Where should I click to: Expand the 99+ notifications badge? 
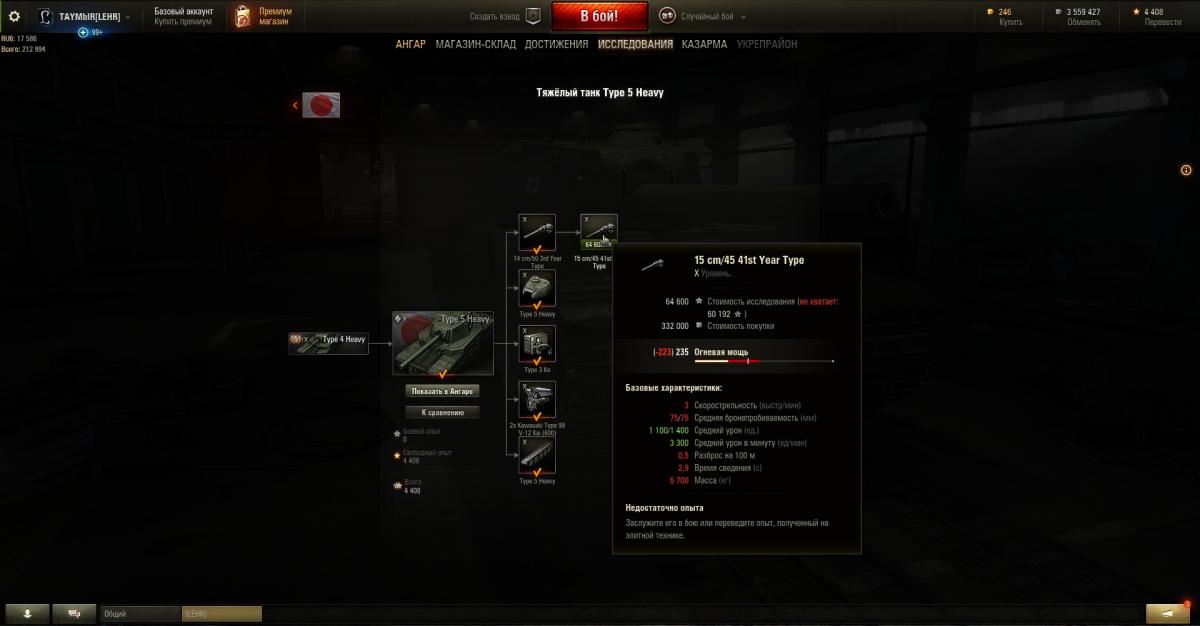tap(90, 32)
